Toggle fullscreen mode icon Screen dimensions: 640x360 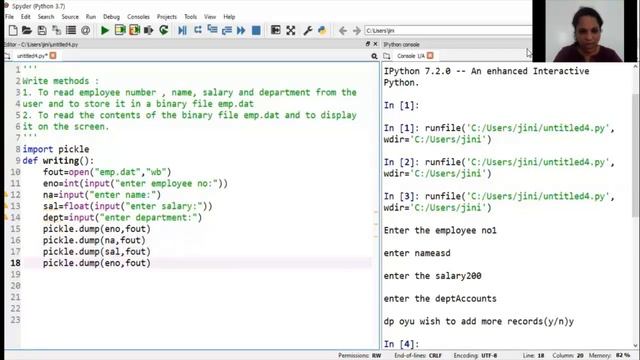(x=291, y=30)
